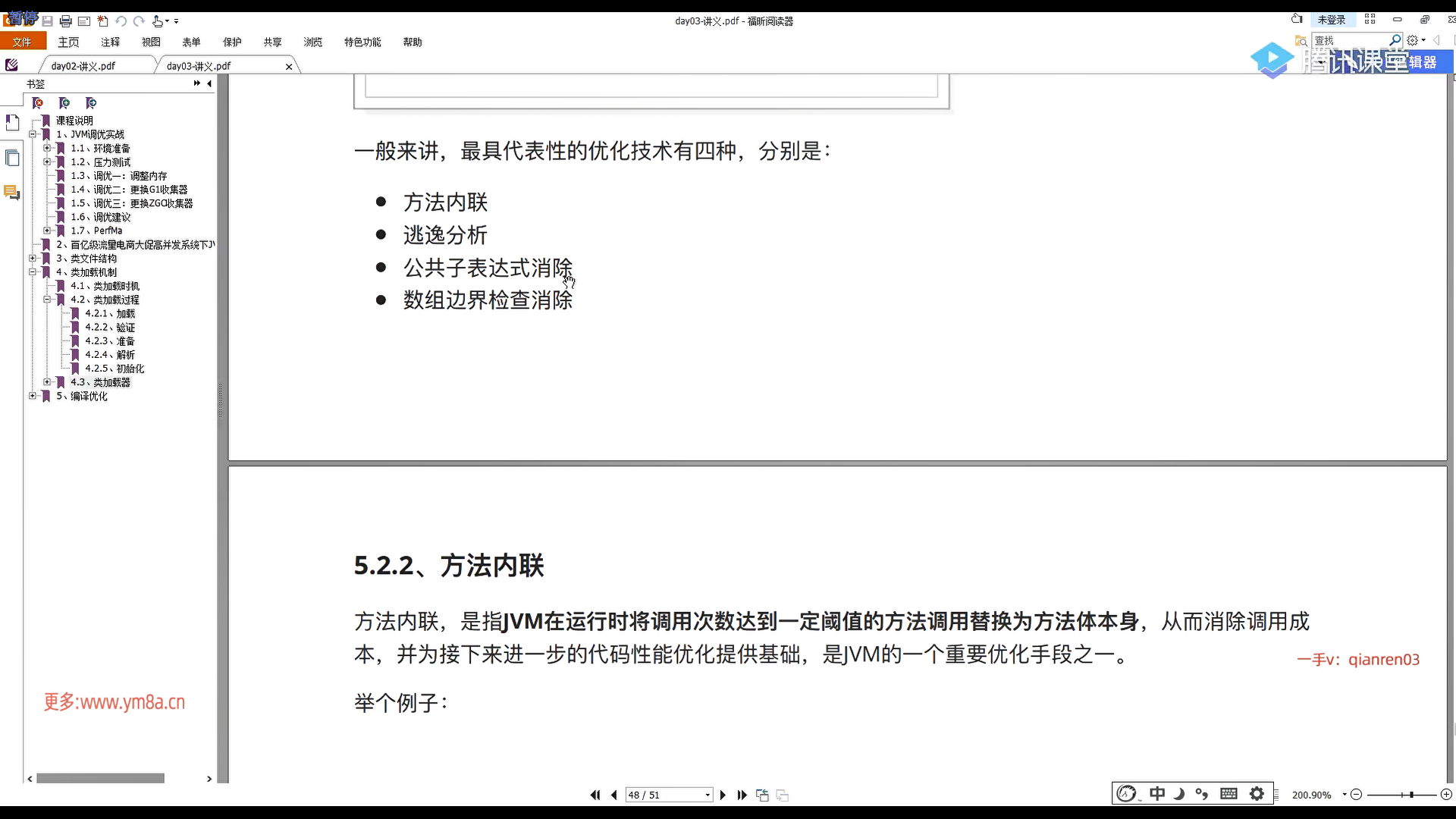The height and width of the screenshot is (819, 1456).
Task: Open the page number dropdown
Action: (x=708, y=795)
